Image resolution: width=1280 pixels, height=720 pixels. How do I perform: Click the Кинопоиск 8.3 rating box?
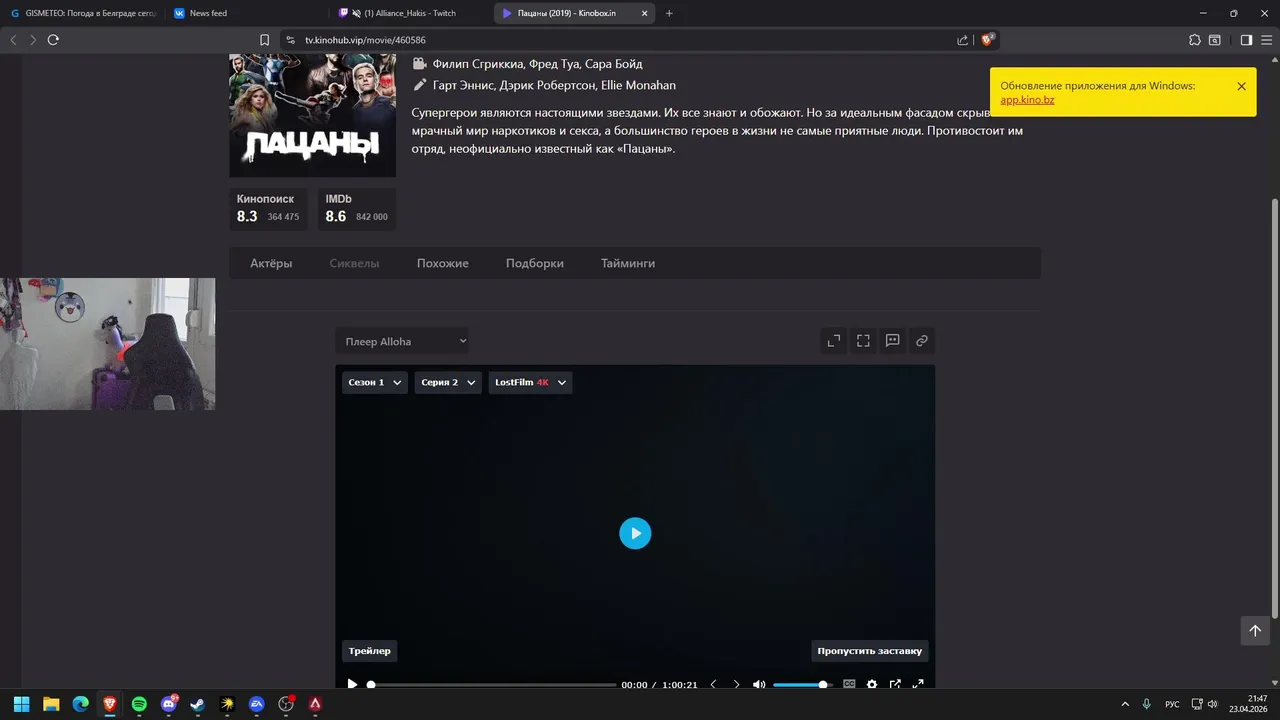(x=269, y=208)
